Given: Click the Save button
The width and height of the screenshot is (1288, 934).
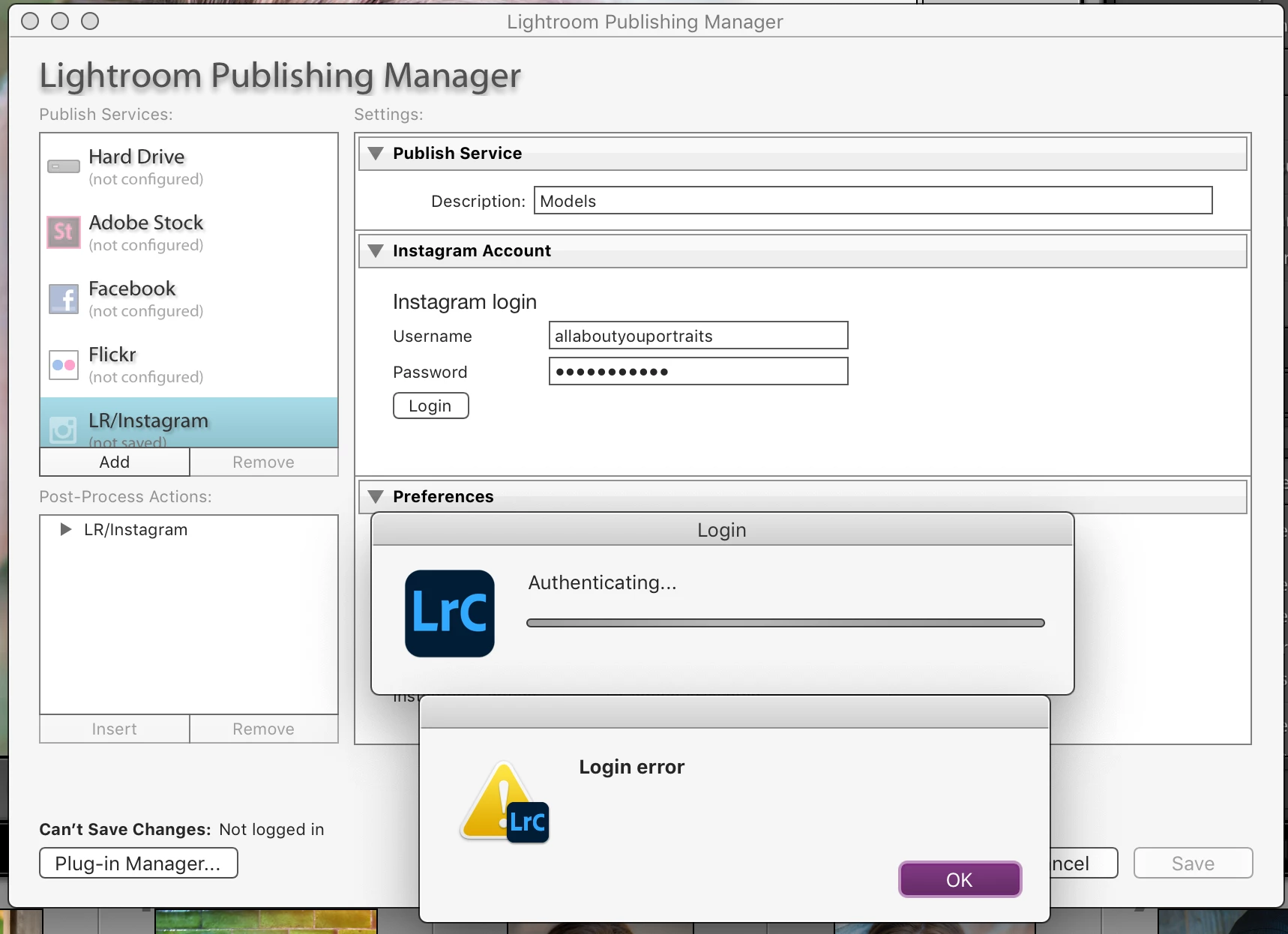Looking at the screenshot, I should 1193,863.
